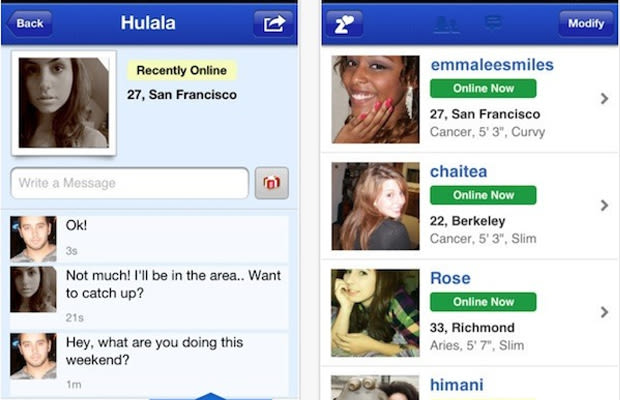The width and height of the screenshot is (620, 400).
Task: Select the people icon in top bar
Action: pyautogui.click(x=446, y=24)
